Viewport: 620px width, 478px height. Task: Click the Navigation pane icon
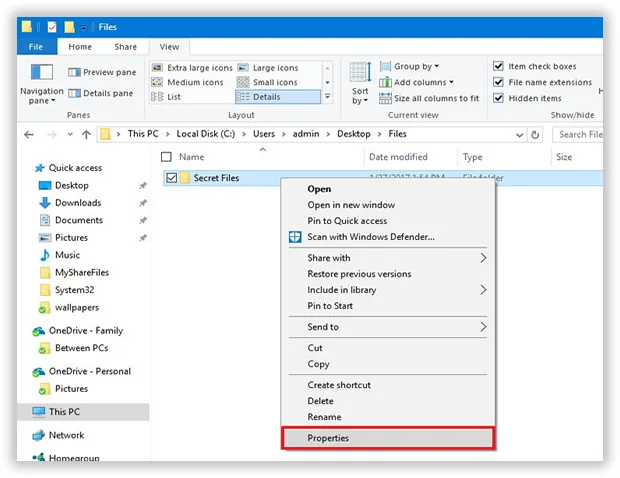[x=42, y=73]
